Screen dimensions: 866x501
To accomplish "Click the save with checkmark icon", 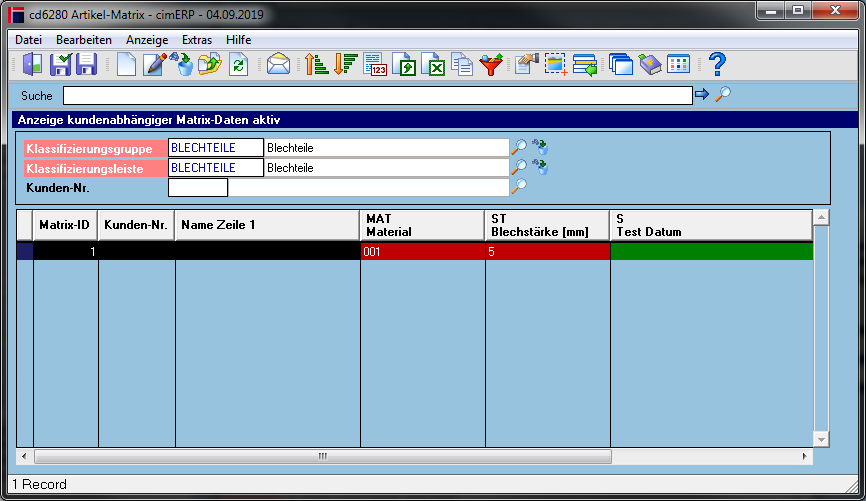I will click(x=60, y=65).
